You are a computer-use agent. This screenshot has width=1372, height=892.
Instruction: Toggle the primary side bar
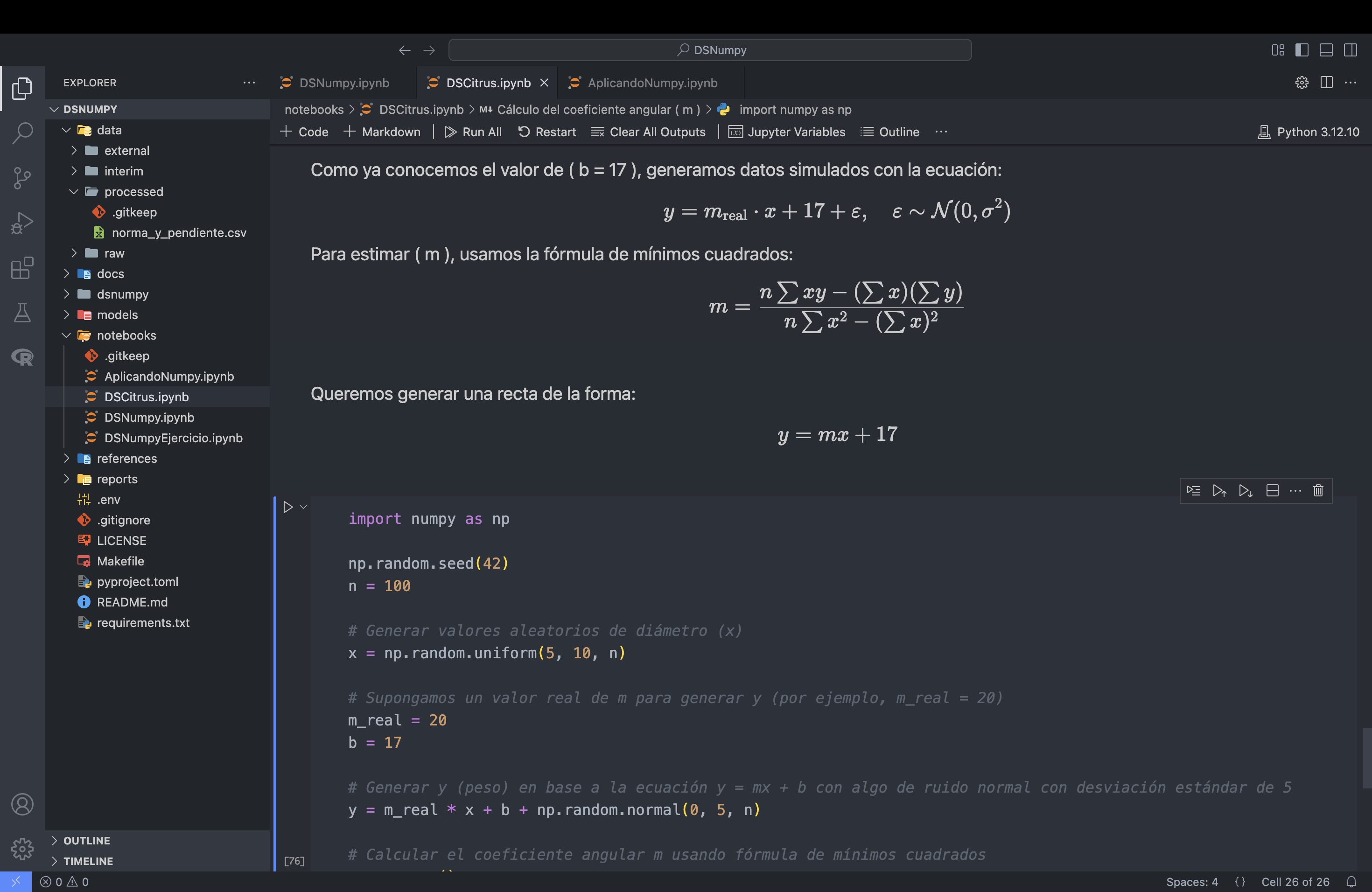pyautogui.click(x=1302, y=50)
